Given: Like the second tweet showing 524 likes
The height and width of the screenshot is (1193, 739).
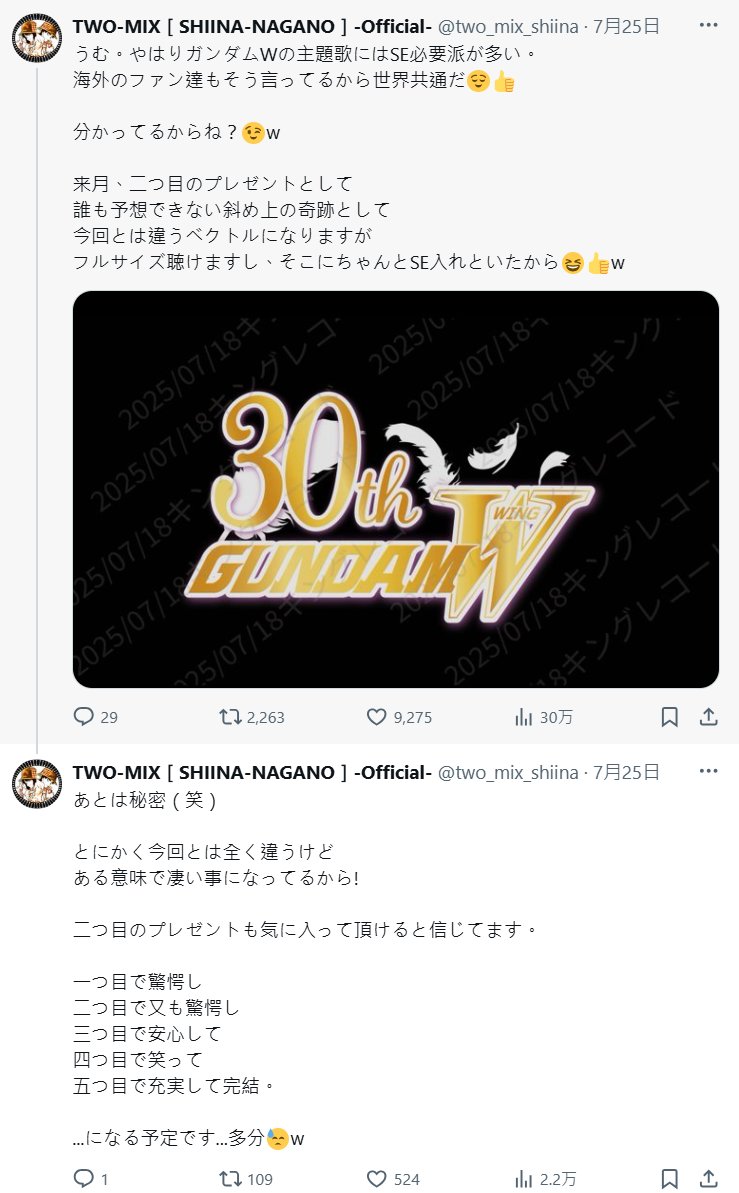Looking at the screenshot, I should [x=393, y=1179].
